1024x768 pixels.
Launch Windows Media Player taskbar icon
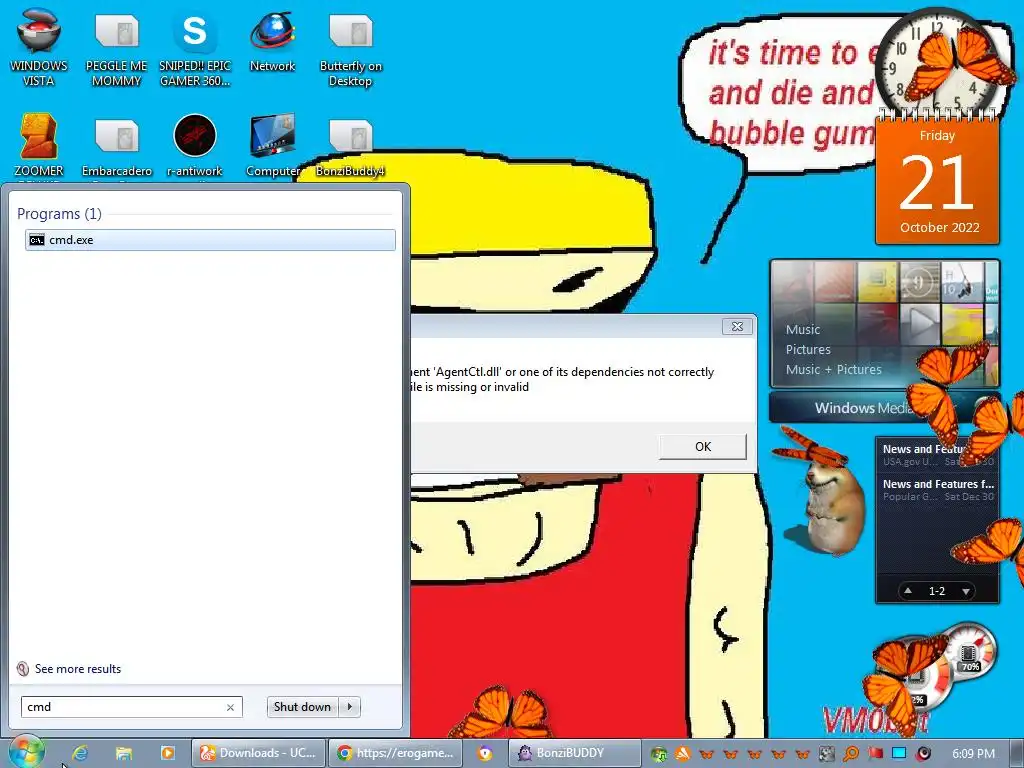pos(168,753)
